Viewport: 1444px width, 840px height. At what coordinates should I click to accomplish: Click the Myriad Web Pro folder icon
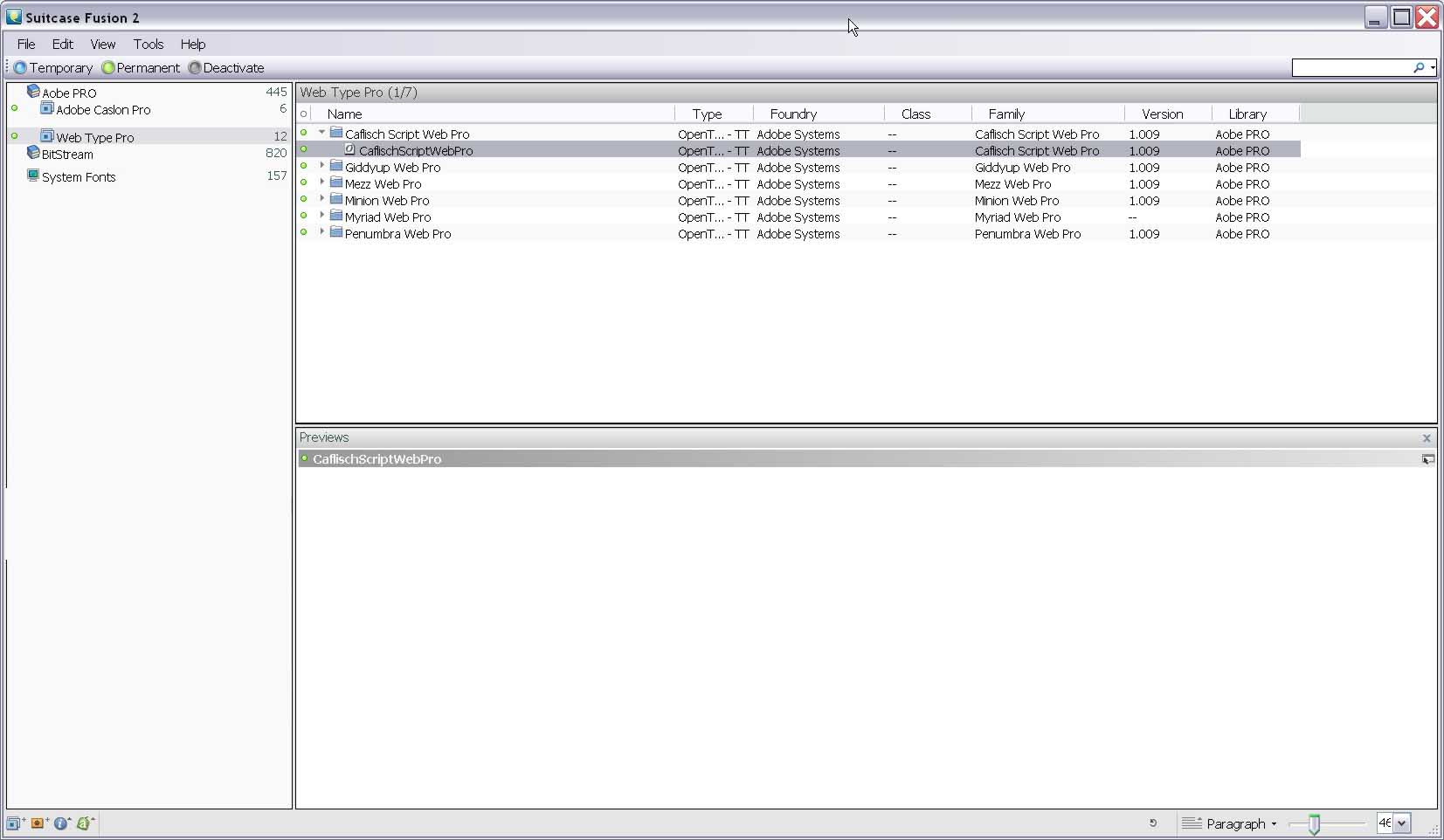[336, 216]
